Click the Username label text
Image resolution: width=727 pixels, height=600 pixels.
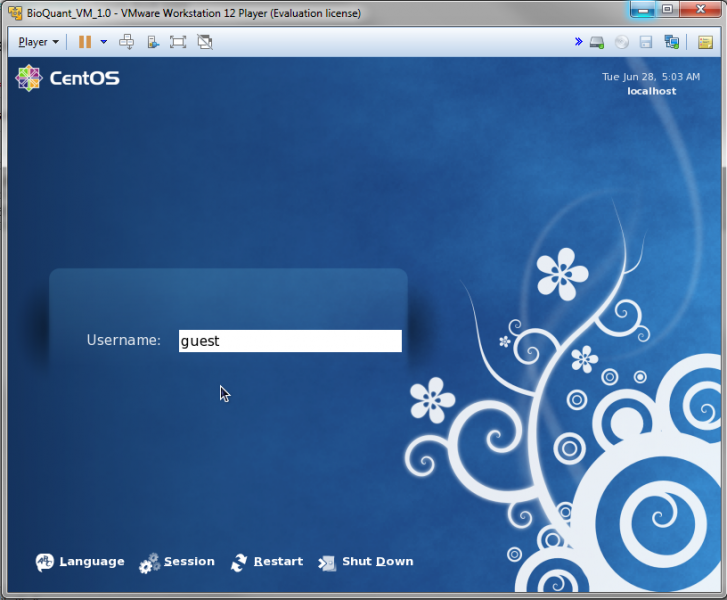point(123,340)
